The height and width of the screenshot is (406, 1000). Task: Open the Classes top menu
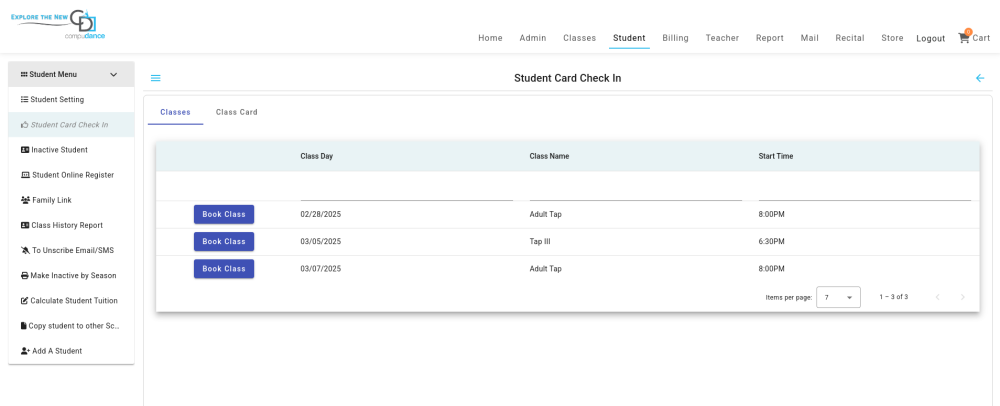pyautogui.click(x=579, y=38)
